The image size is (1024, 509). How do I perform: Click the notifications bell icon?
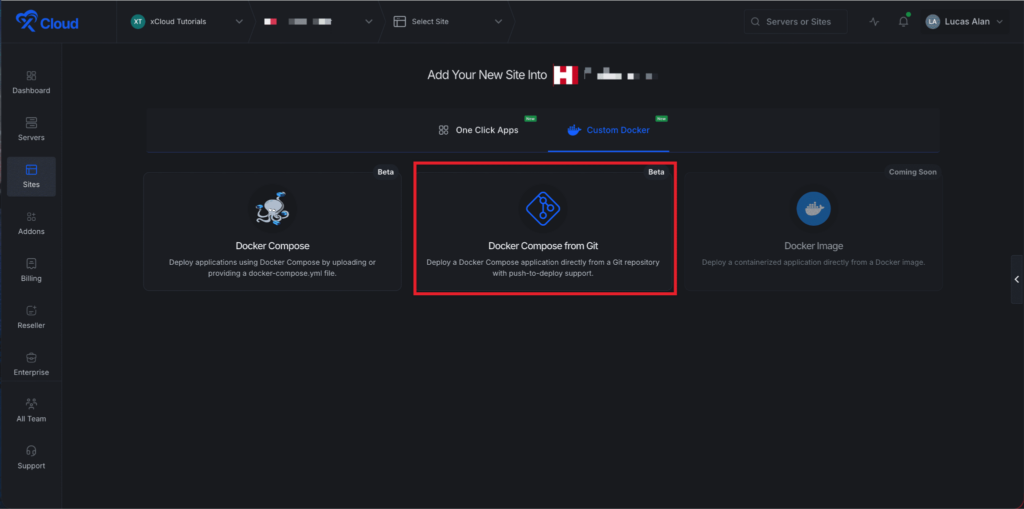pyautogui.click(x=903, y=22)
